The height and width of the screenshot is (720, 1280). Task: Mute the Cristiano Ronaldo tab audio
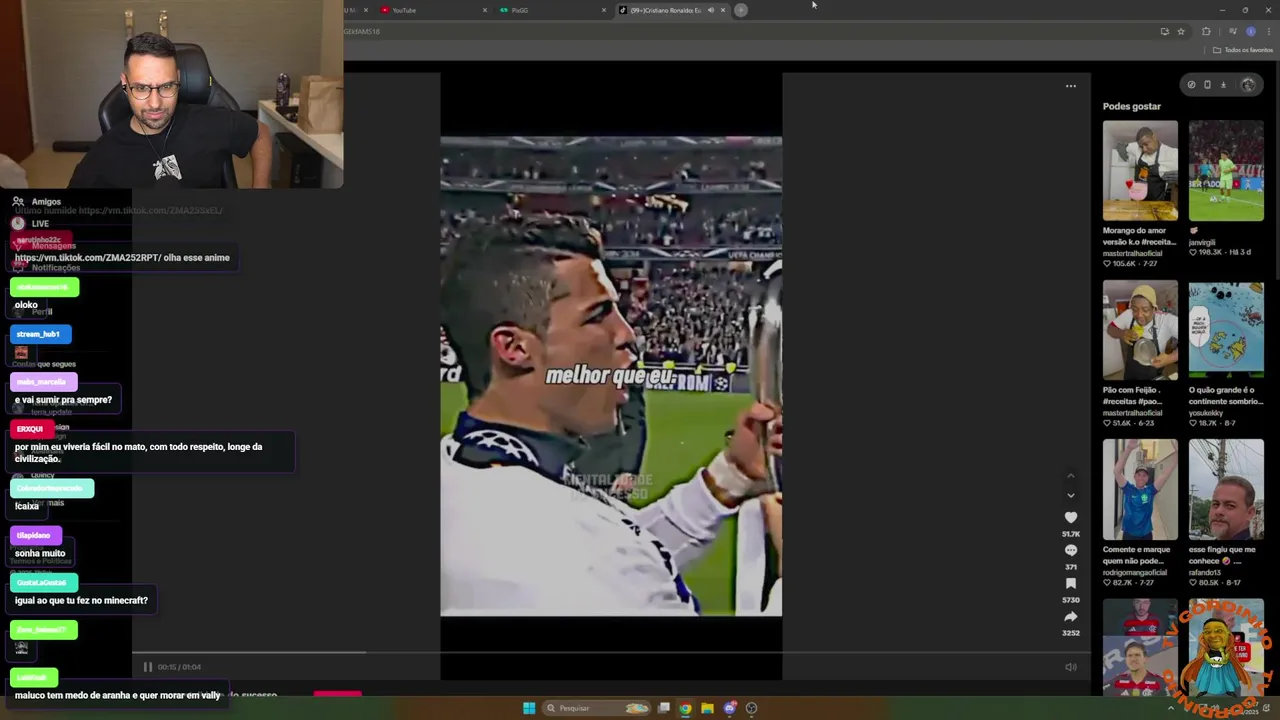click(711, 10)
